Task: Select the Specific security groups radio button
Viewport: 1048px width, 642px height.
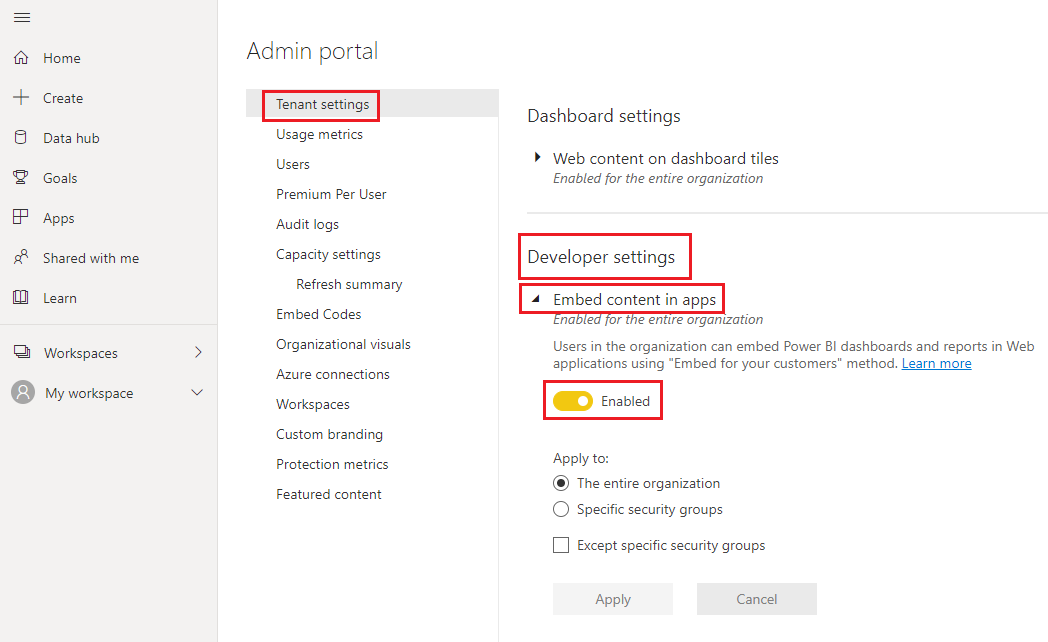Action: point(561,509)
